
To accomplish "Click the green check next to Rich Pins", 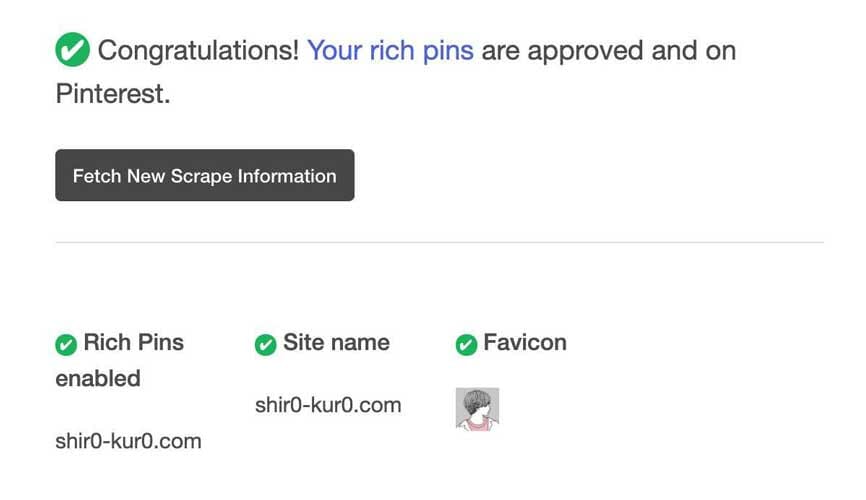I will (66, 345).
